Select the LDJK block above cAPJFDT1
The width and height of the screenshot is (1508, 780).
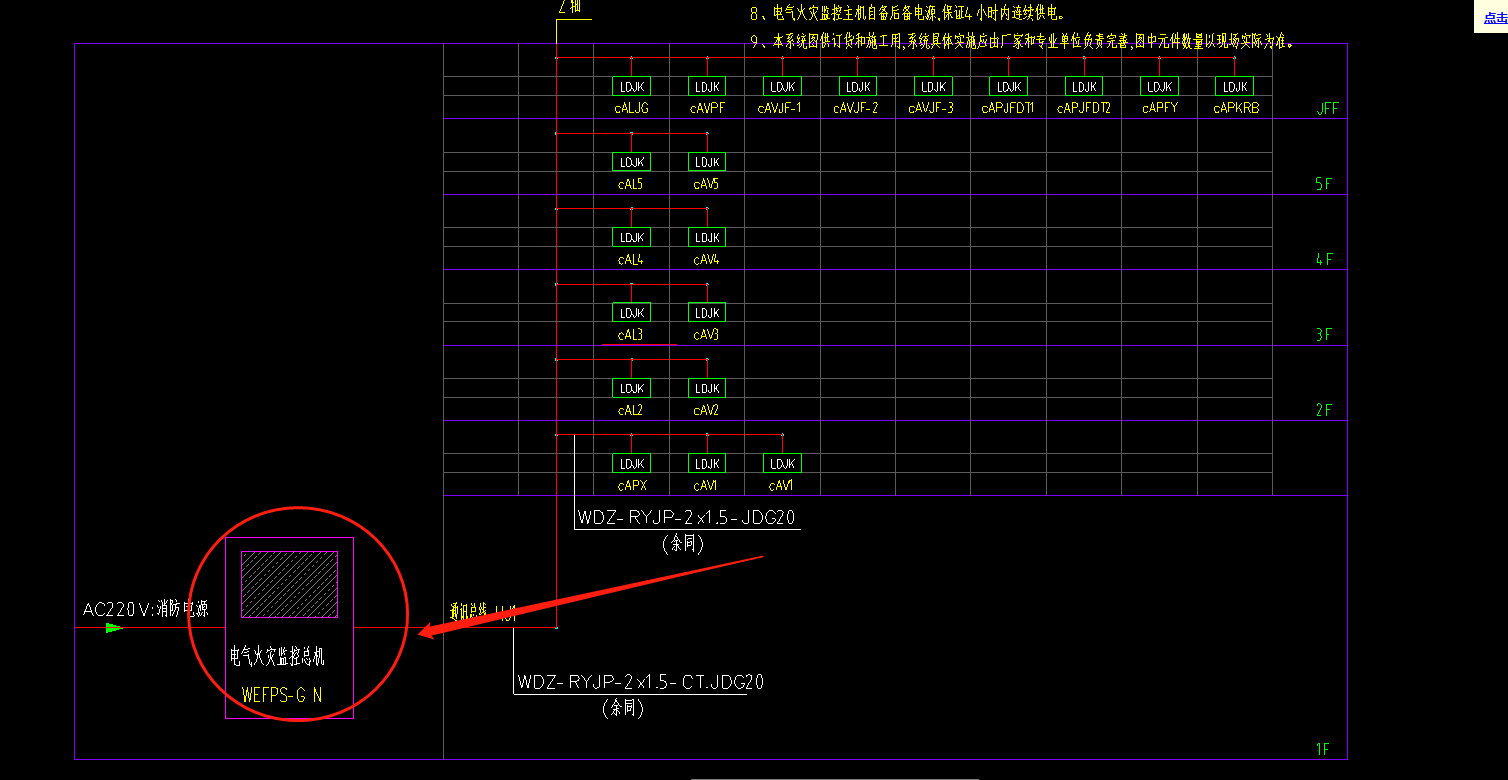[x=1008, y=87]
